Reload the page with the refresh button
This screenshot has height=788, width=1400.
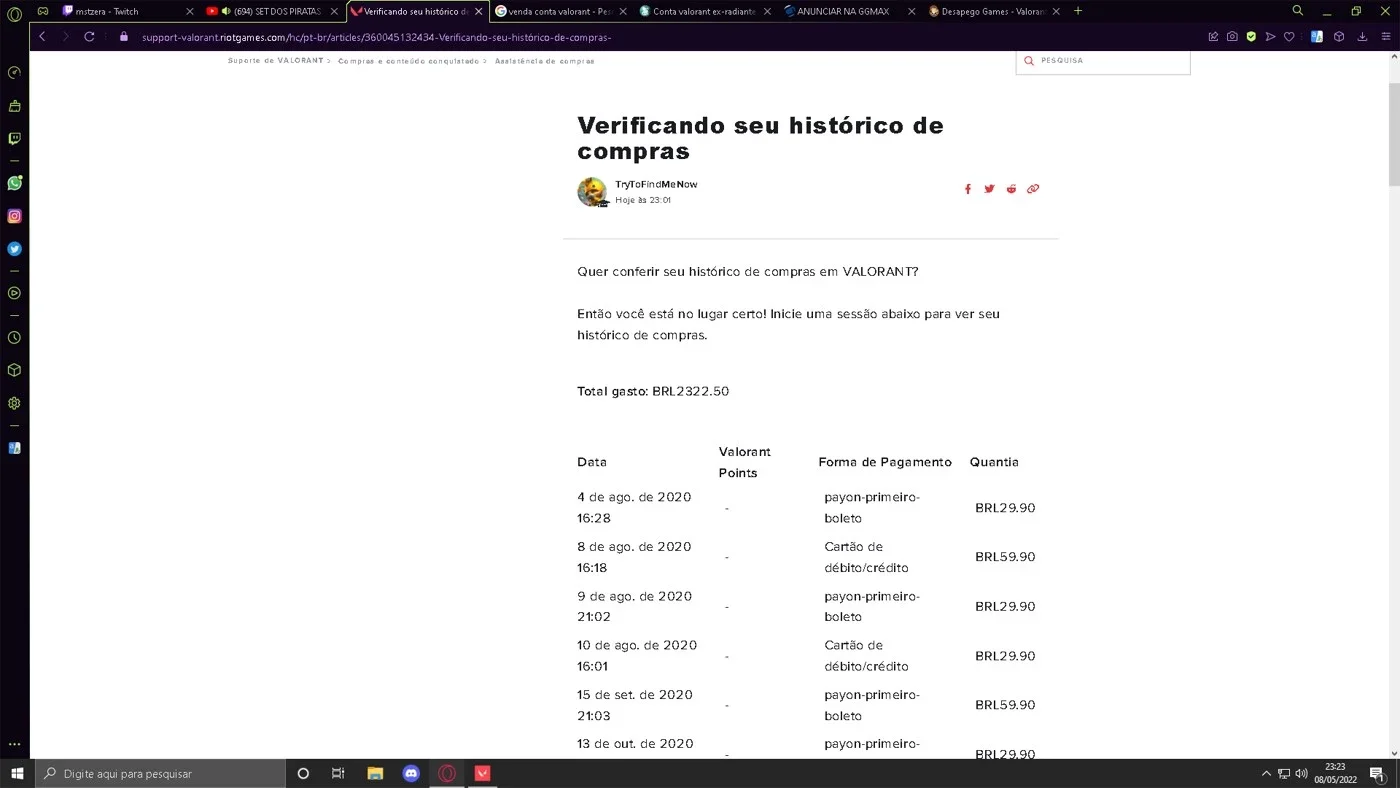click(x=89, y=37)
